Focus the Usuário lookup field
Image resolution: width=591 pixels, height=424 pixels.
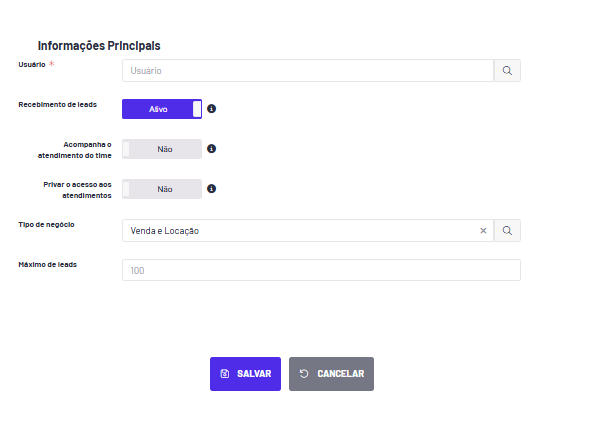click(x=308, y=70)
